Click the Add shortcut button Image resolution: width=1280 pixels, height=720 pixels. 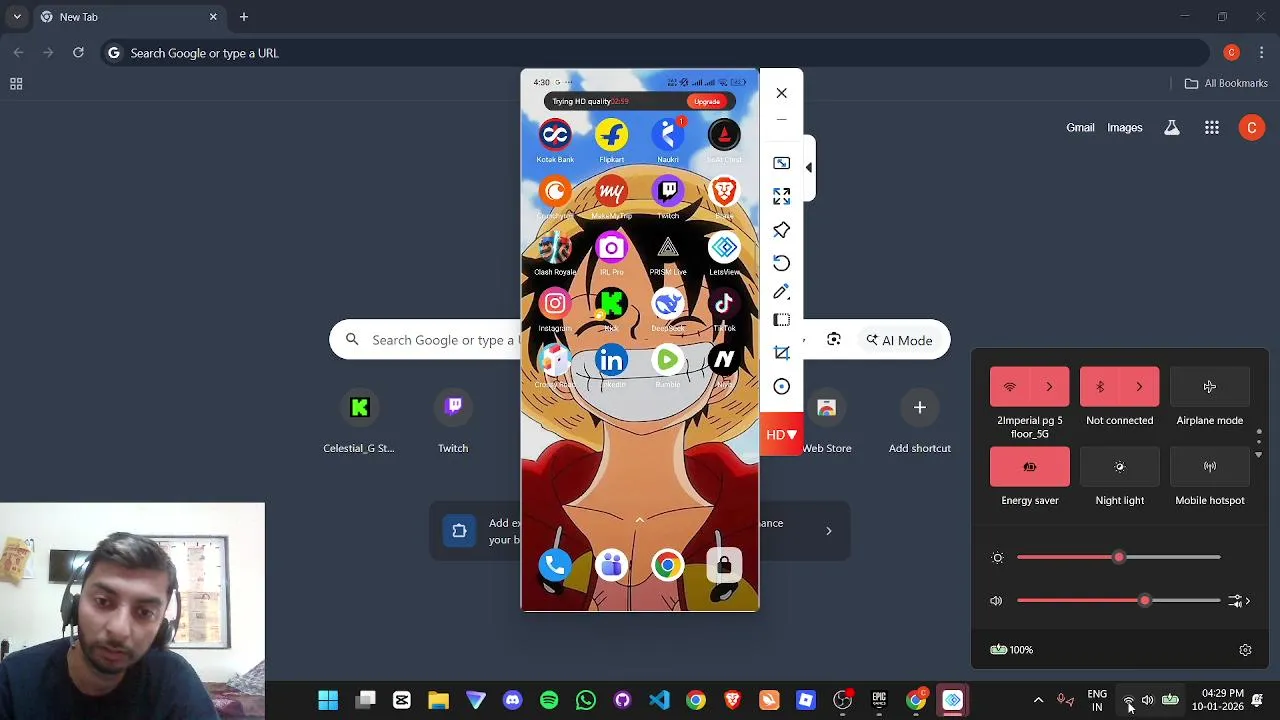pos(920,421)
